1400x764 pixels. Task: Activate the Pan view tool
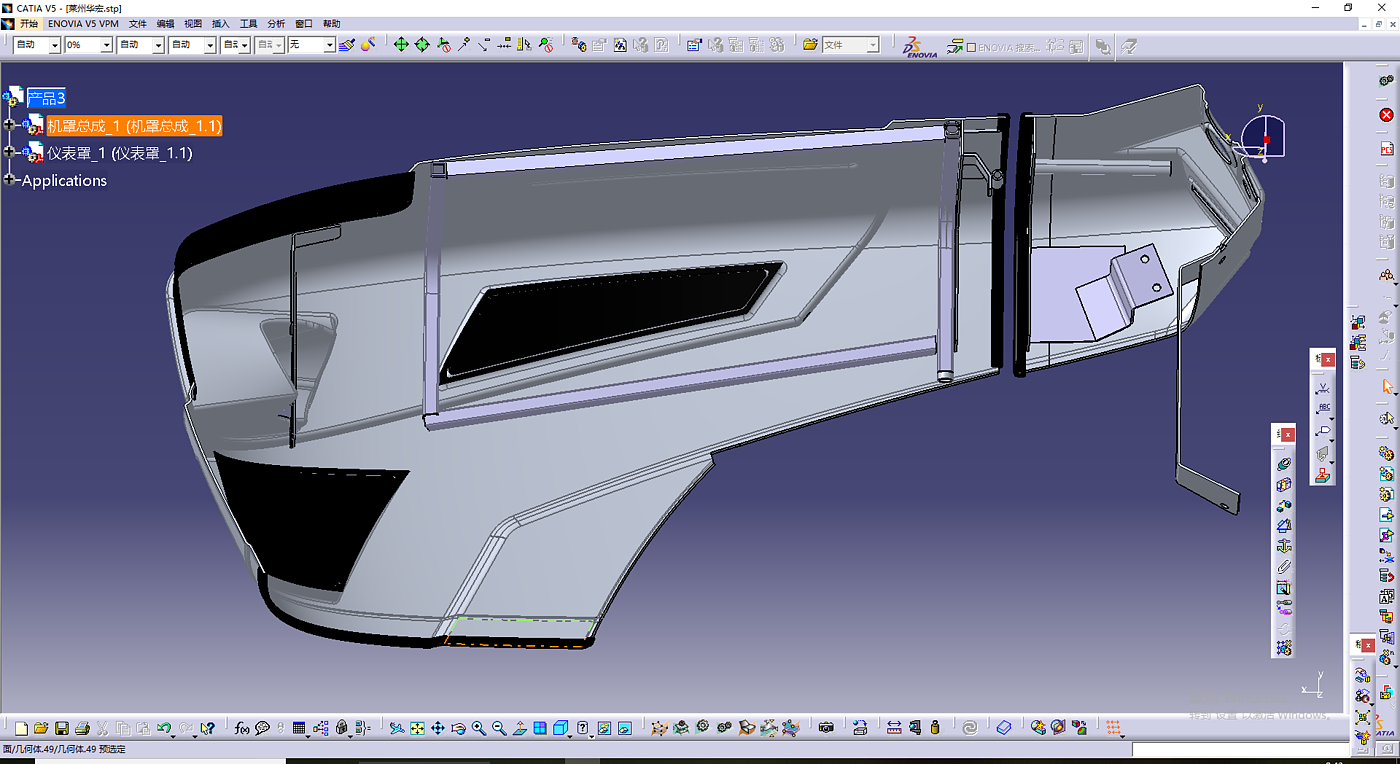[438, 729]
